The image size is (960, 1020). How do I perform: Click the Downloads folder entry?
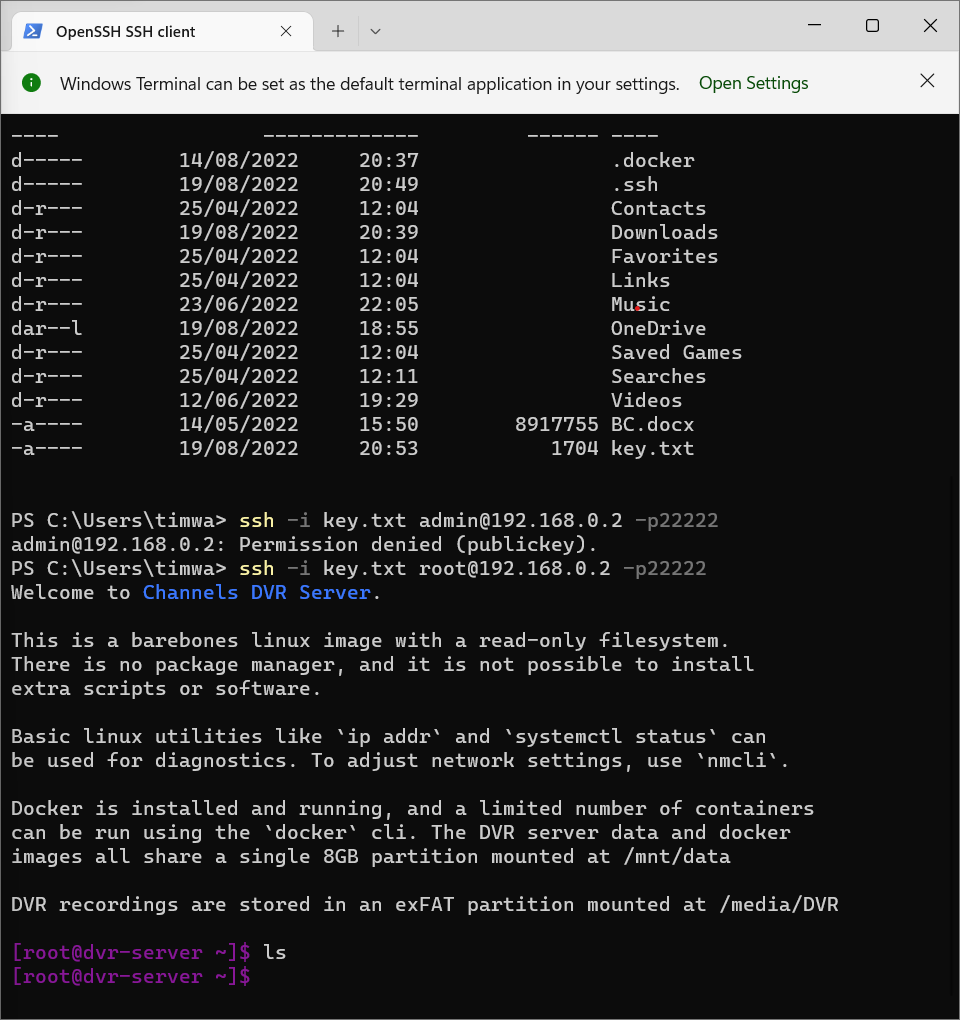[x=664, y=232]
